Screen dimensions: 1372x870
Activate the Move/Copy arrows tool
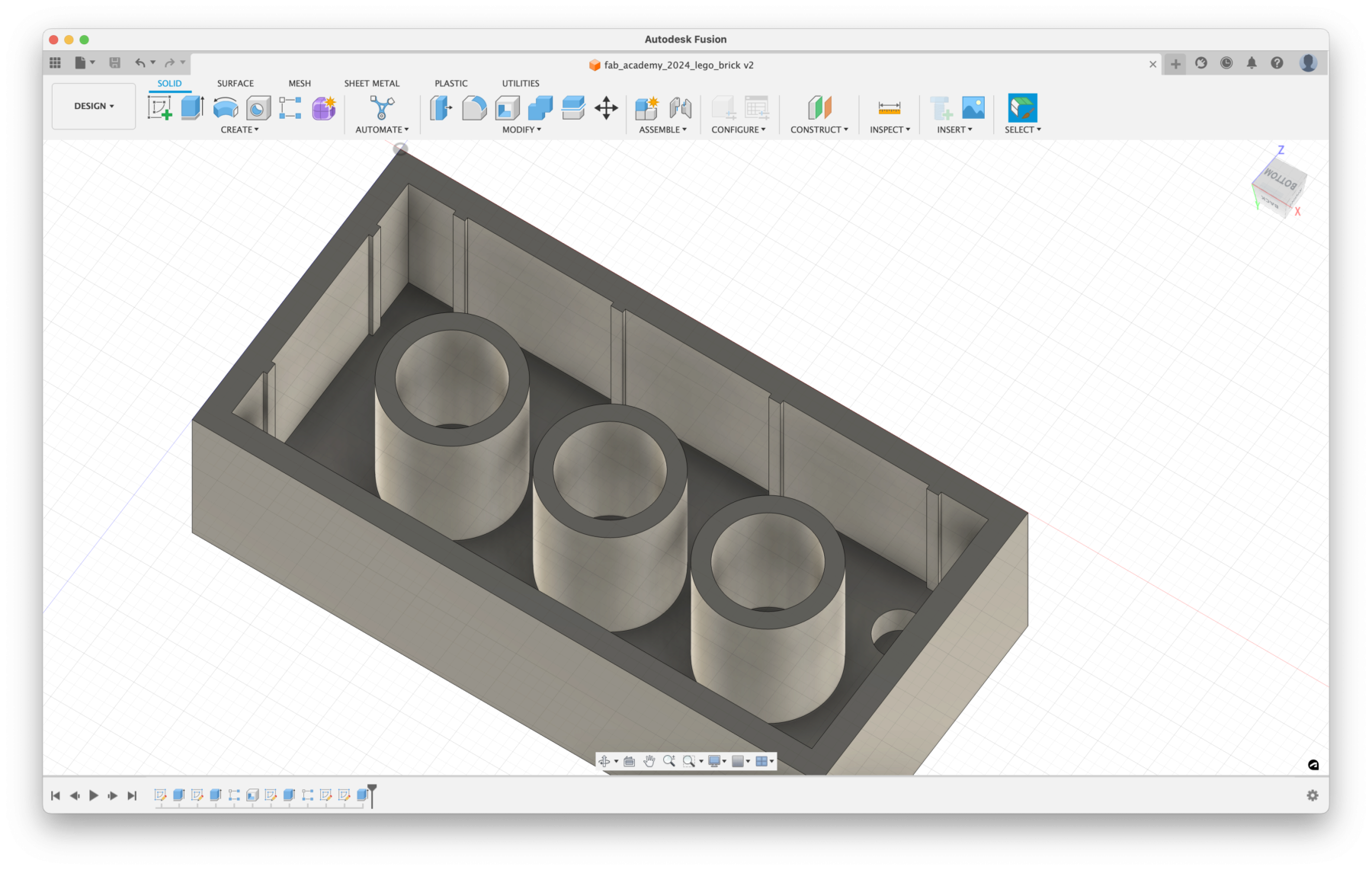pos(606,108)
